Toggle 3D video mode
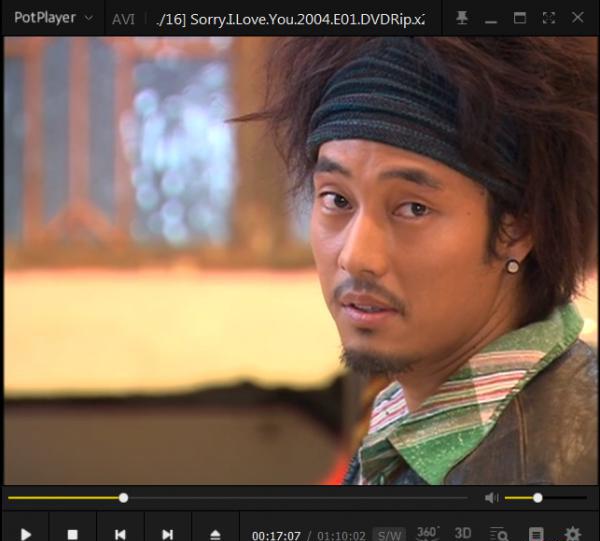Screen dimensions: 600x541 (x=463, y=533)
